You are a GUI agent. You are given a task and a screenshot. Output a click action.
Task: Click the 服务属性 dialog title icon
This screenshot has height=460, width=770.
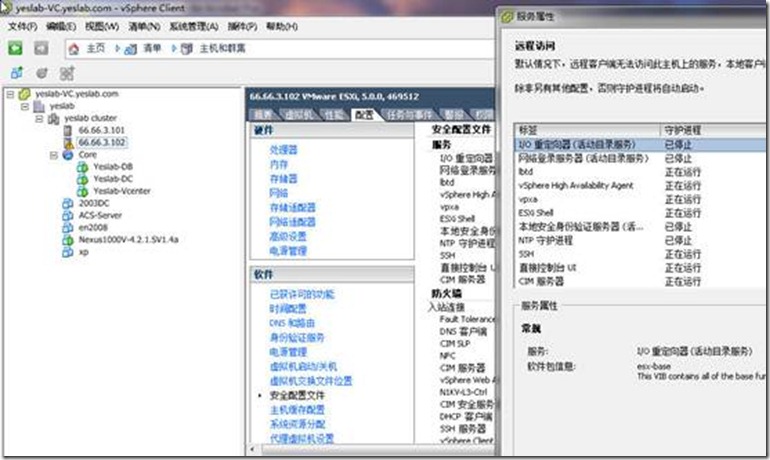(507, 17)
